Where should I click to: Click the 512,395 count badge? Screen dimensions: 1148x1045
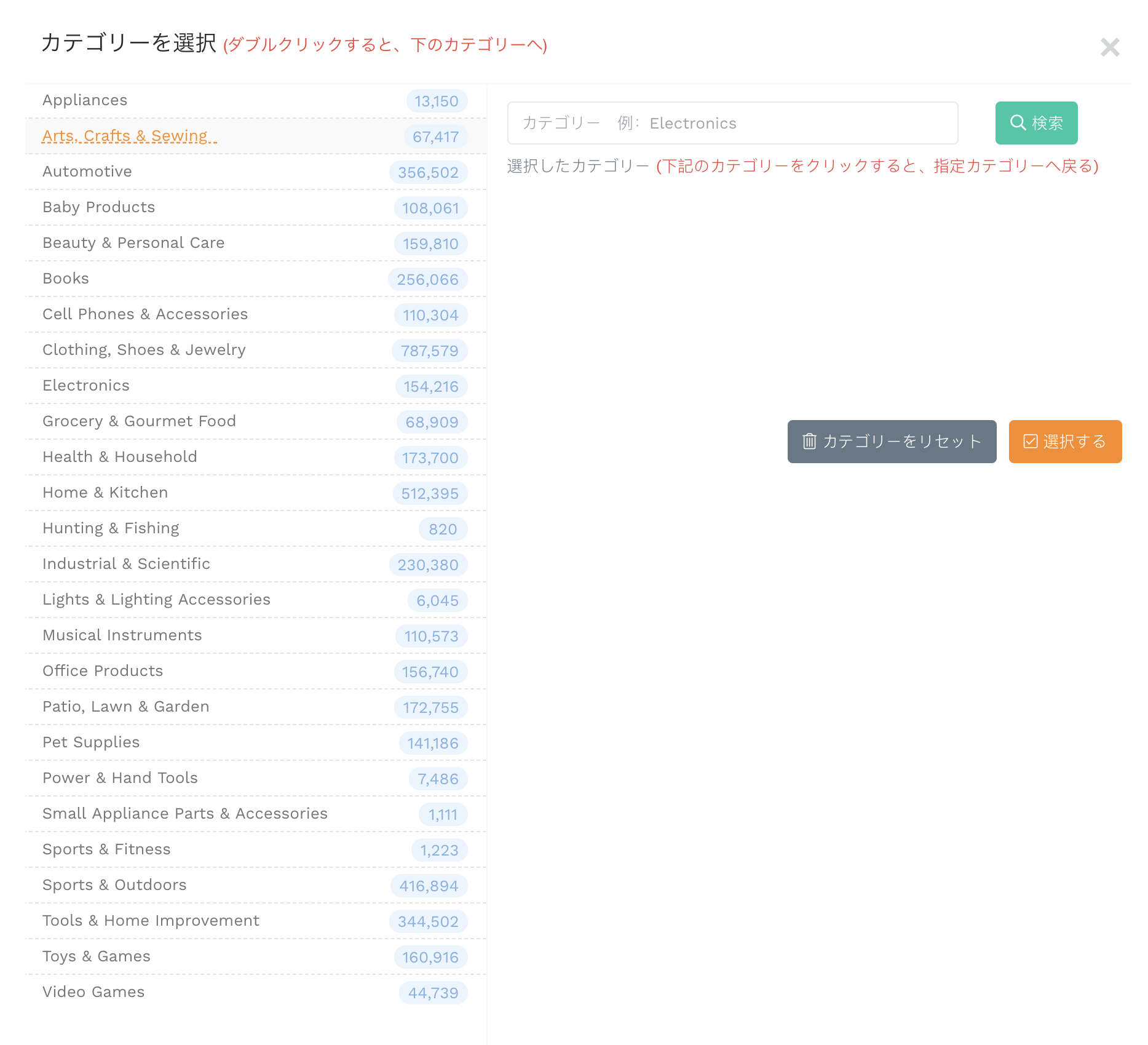click(430, 493)
